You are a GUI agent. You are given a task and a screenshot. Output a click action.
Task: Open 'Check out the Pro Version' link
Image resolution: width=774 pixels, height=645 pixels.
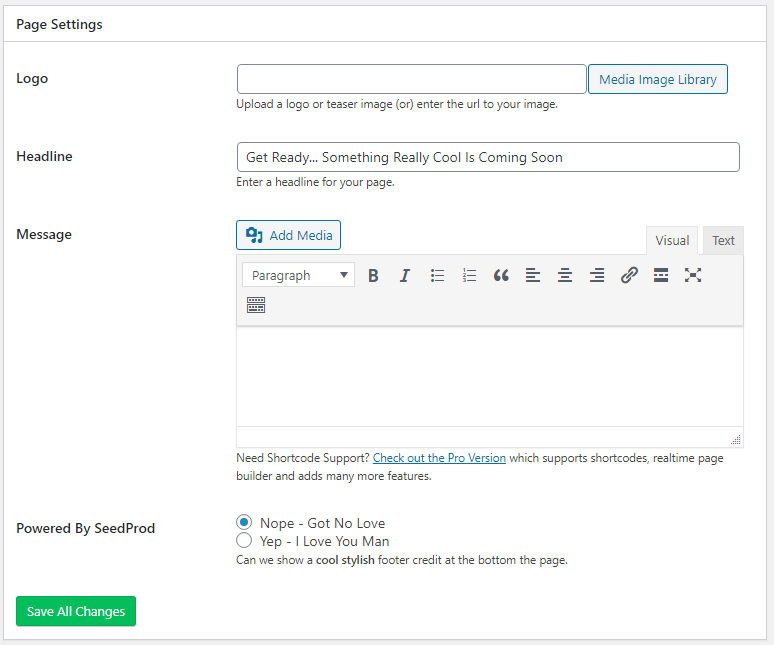pyautogui.click(x=439, y=458)
